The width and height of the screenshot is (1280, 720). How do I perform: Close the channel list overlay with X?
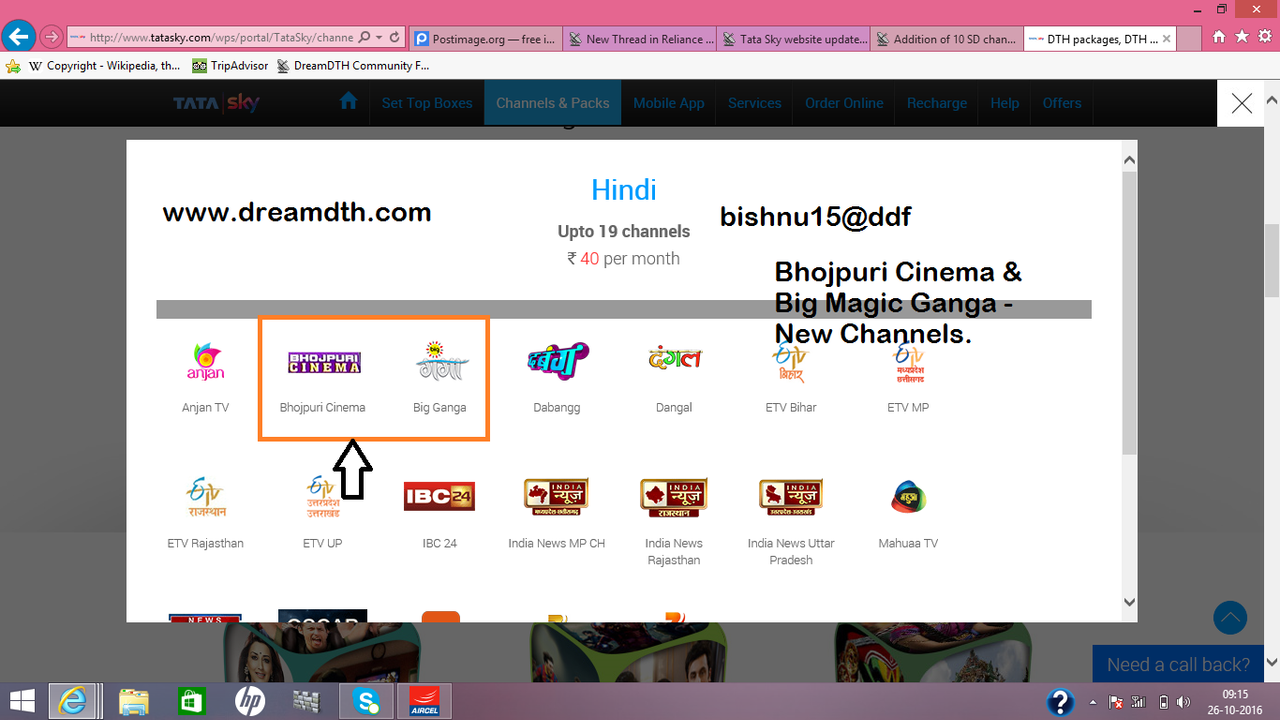(x=1242, y=103)
